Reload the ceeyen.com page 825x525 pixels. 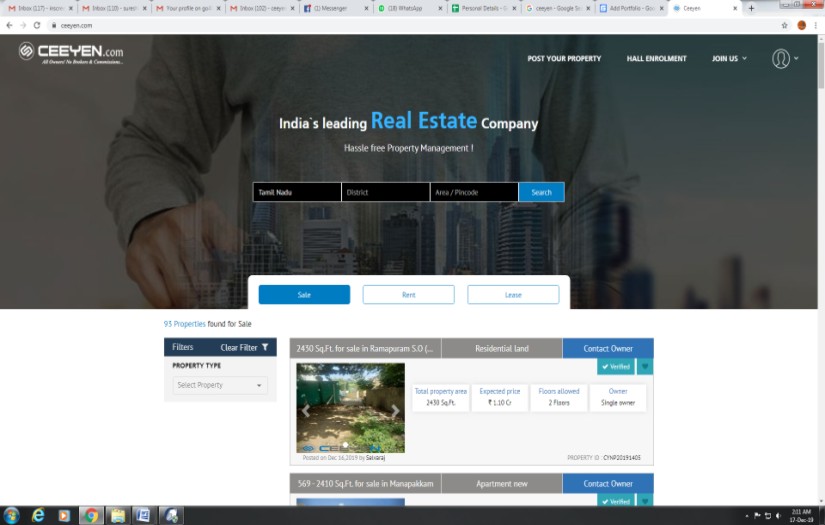37,25
